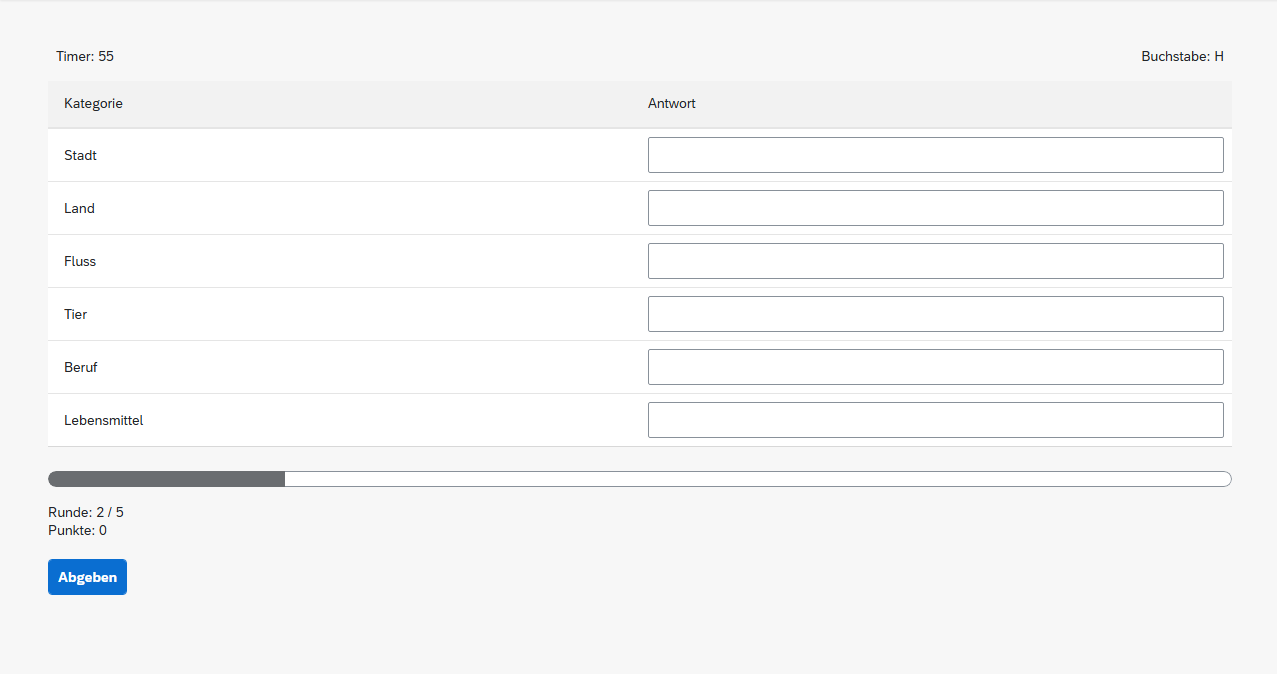Click the Kategorie column header
Viewport: 1277px width, 674px height.
pyautogui.click(x=93, y=104)
